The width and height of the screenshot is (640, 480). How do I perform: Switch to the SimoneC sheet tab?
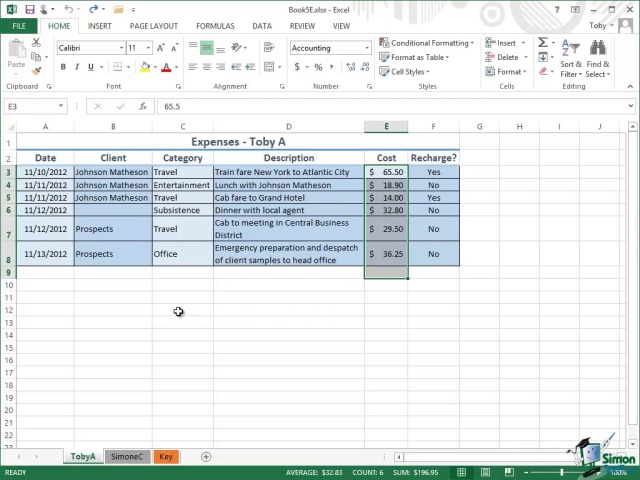(x=127, y=456)
